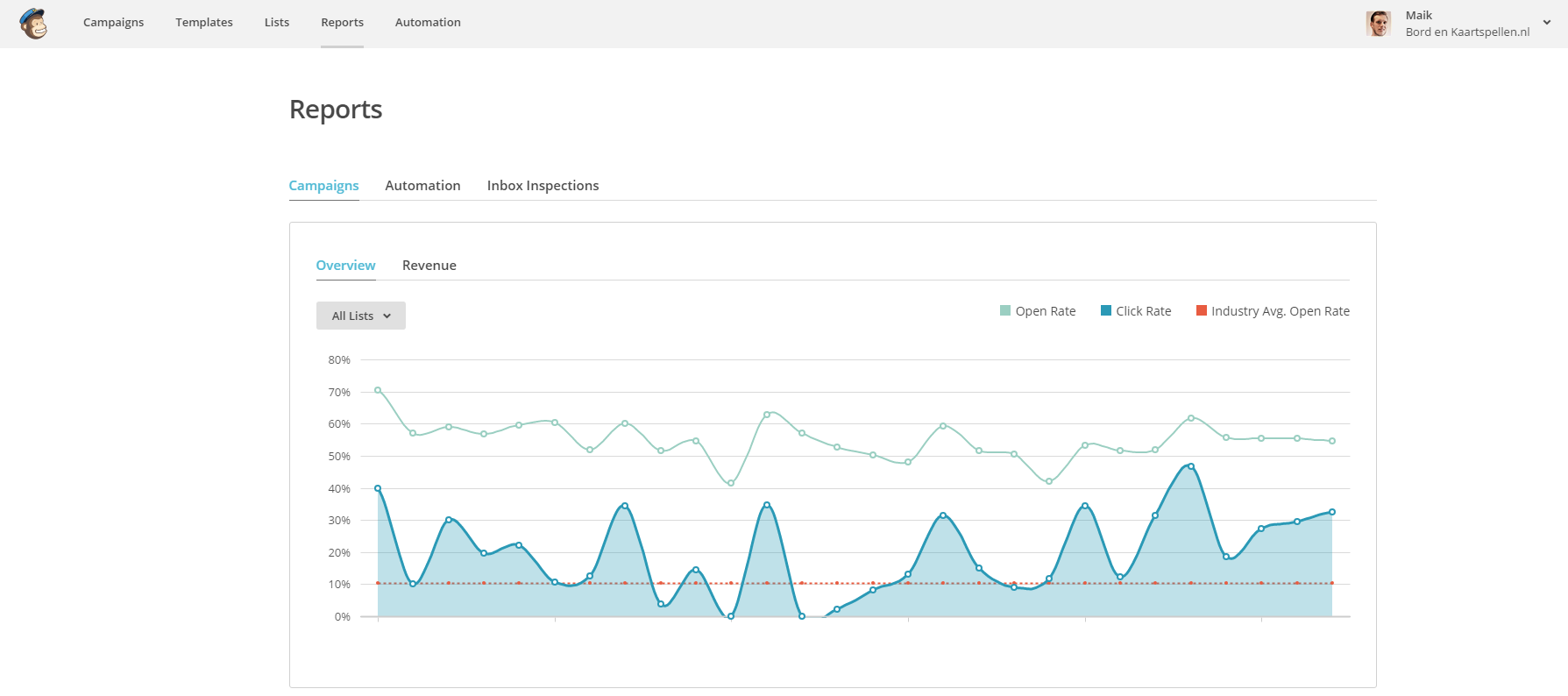Click the Open Rate legend swatch
1568x696 pixels.
[x=1005, y=310]
